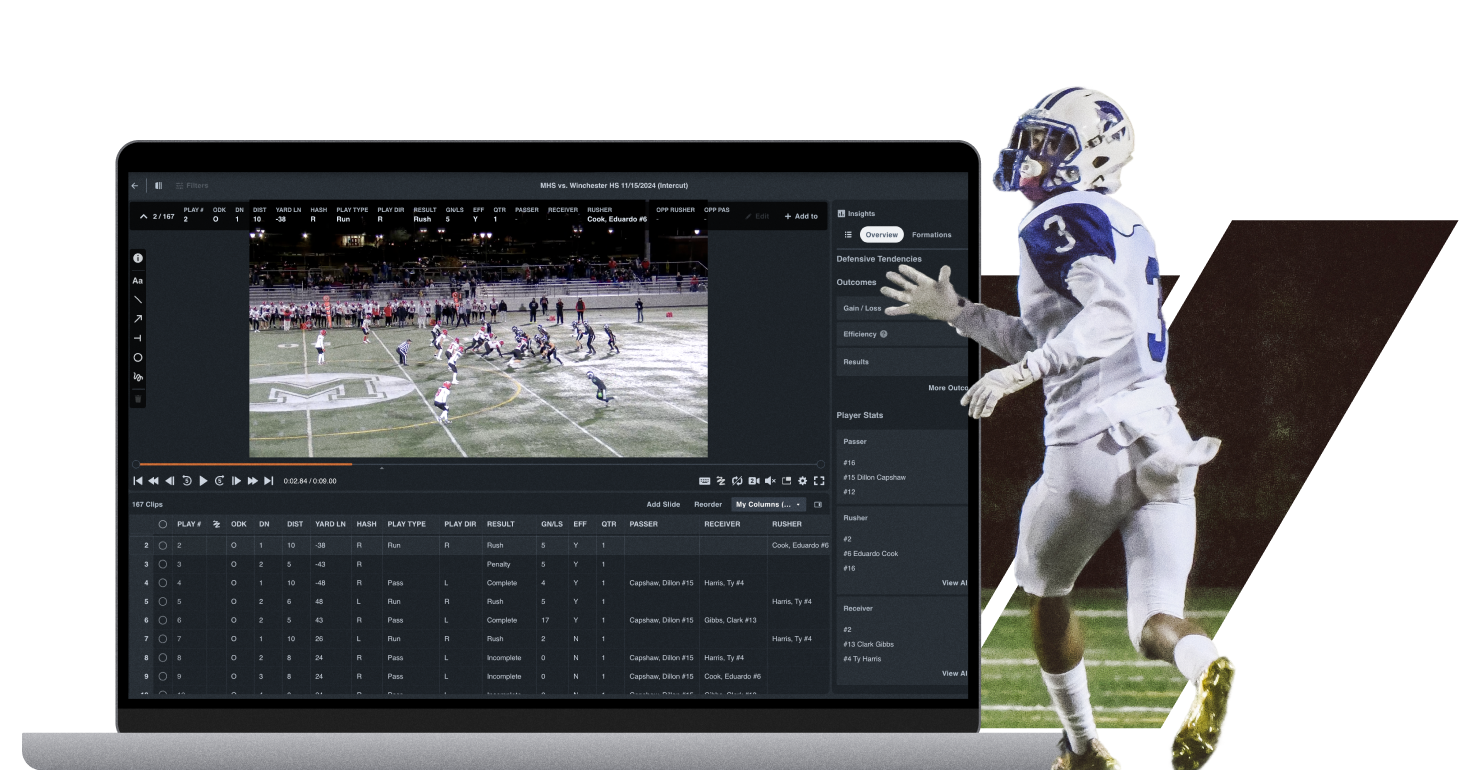Enter fullscreen video mode
This screenshot has width=1460, height=770.
tap(819, 481)
